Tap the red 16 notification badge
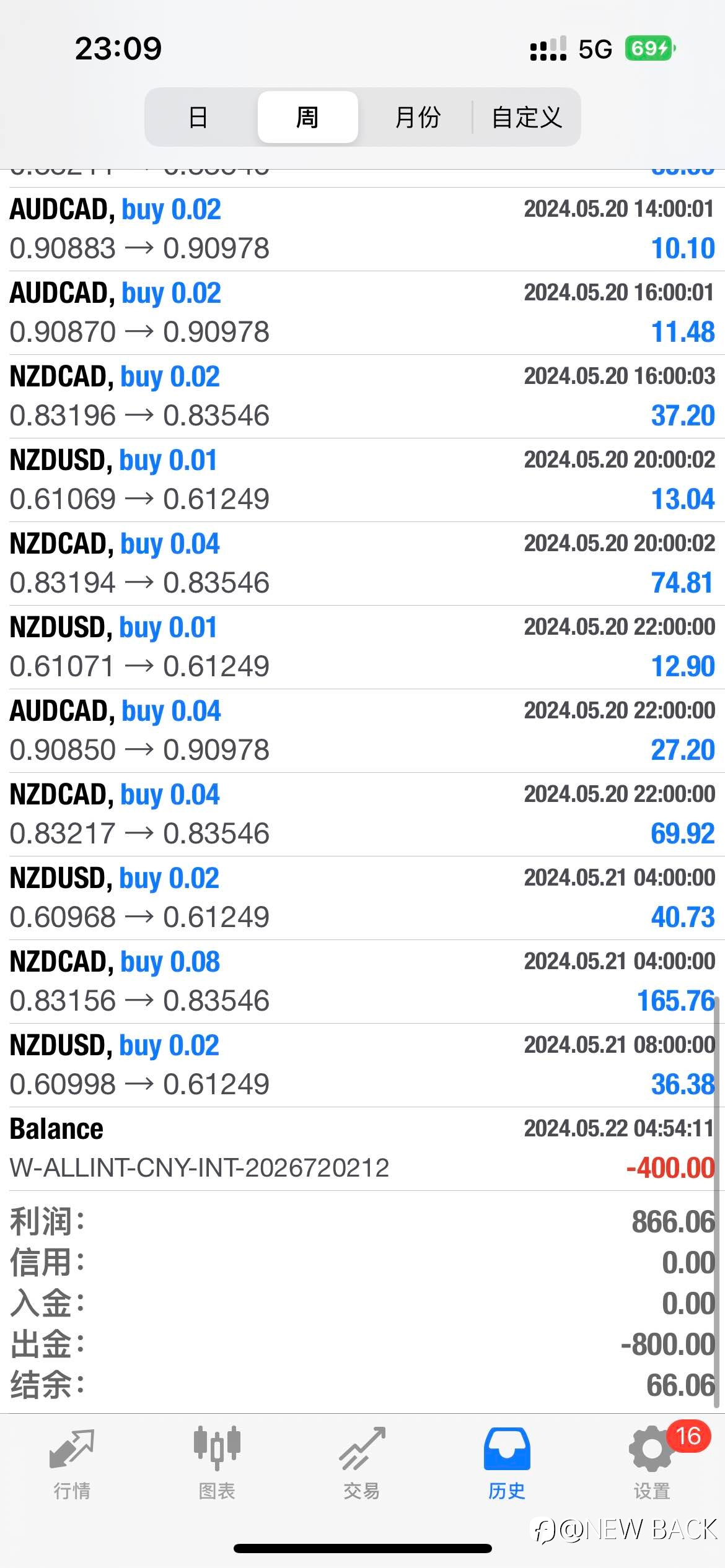The height and width of the screenshot is (1568, 725). [x=688, y=1436]
